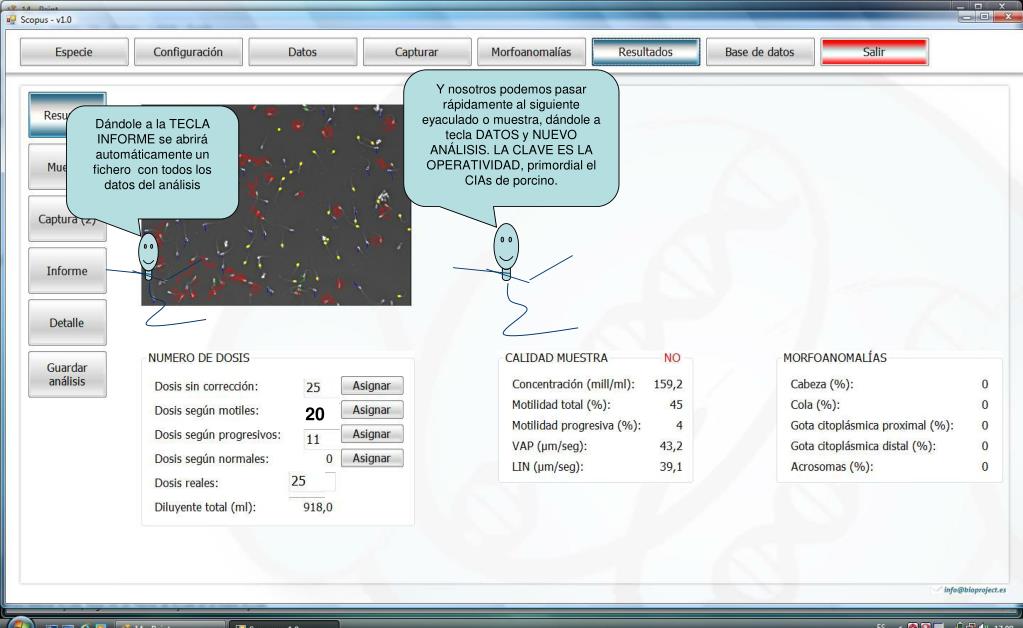This screenshot has width=1023, height=628.
Task: Click the Scopus app icon in title bar
Action: click(x=11, y=20)
